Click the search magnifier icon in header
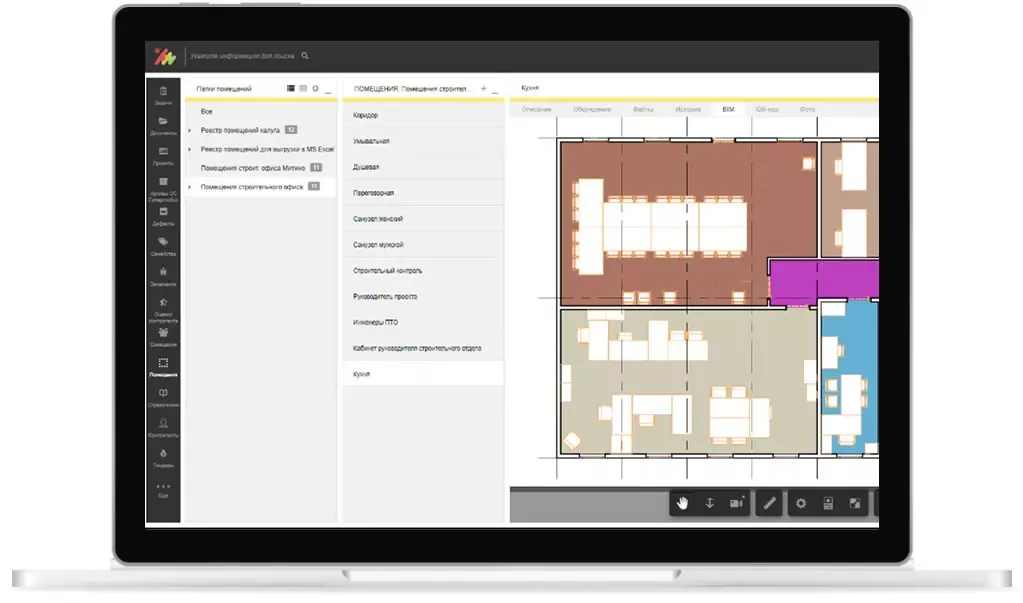The width and height of the screenshot is (1023, 603). pos(305,56)
